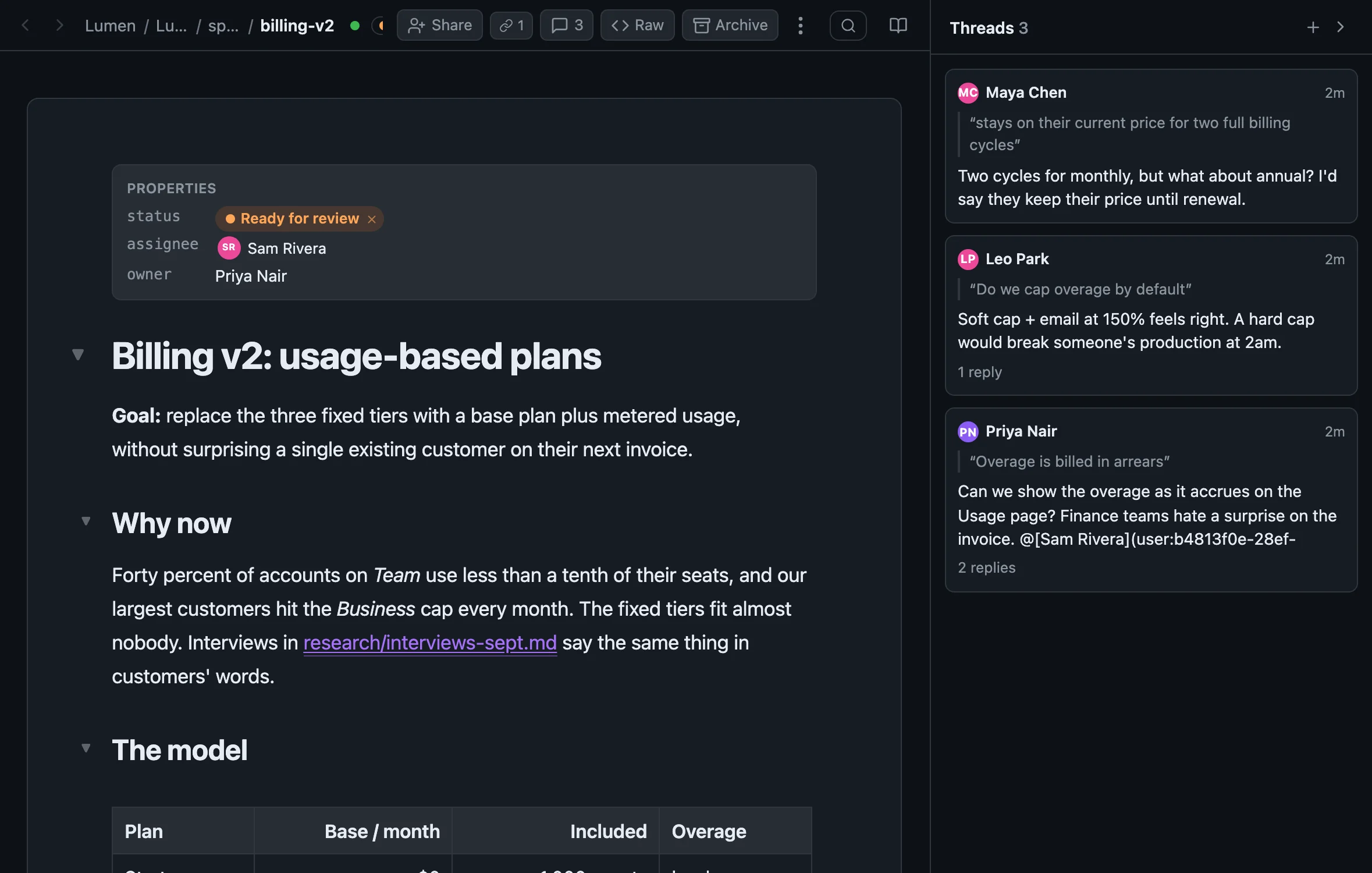Click the Overage column header
1372x873 pixels.
click(735, 831)
